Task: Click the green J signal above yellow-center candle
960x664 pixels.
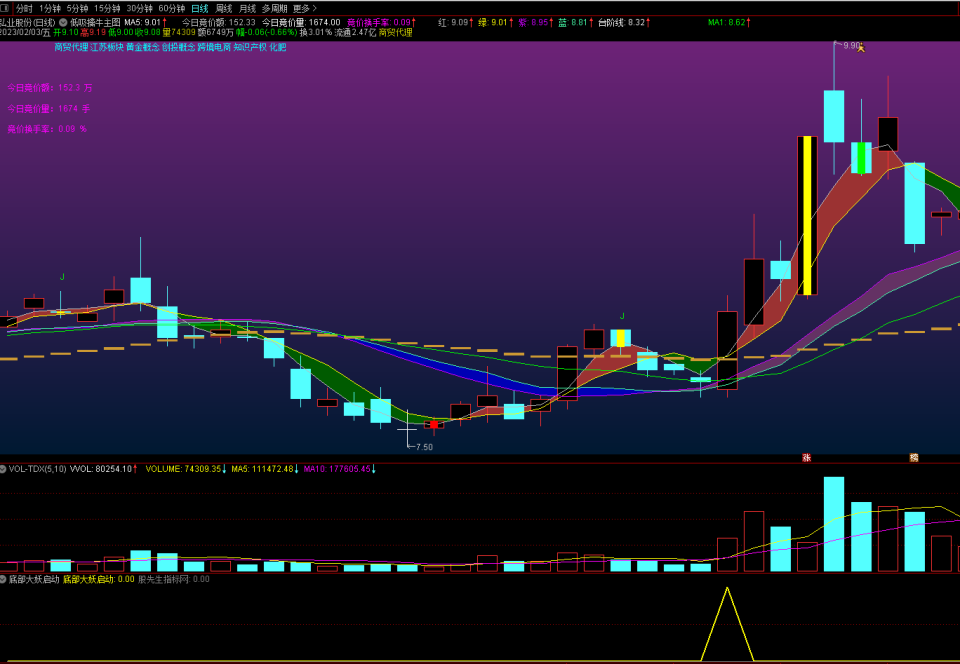Action: [622, 316]
